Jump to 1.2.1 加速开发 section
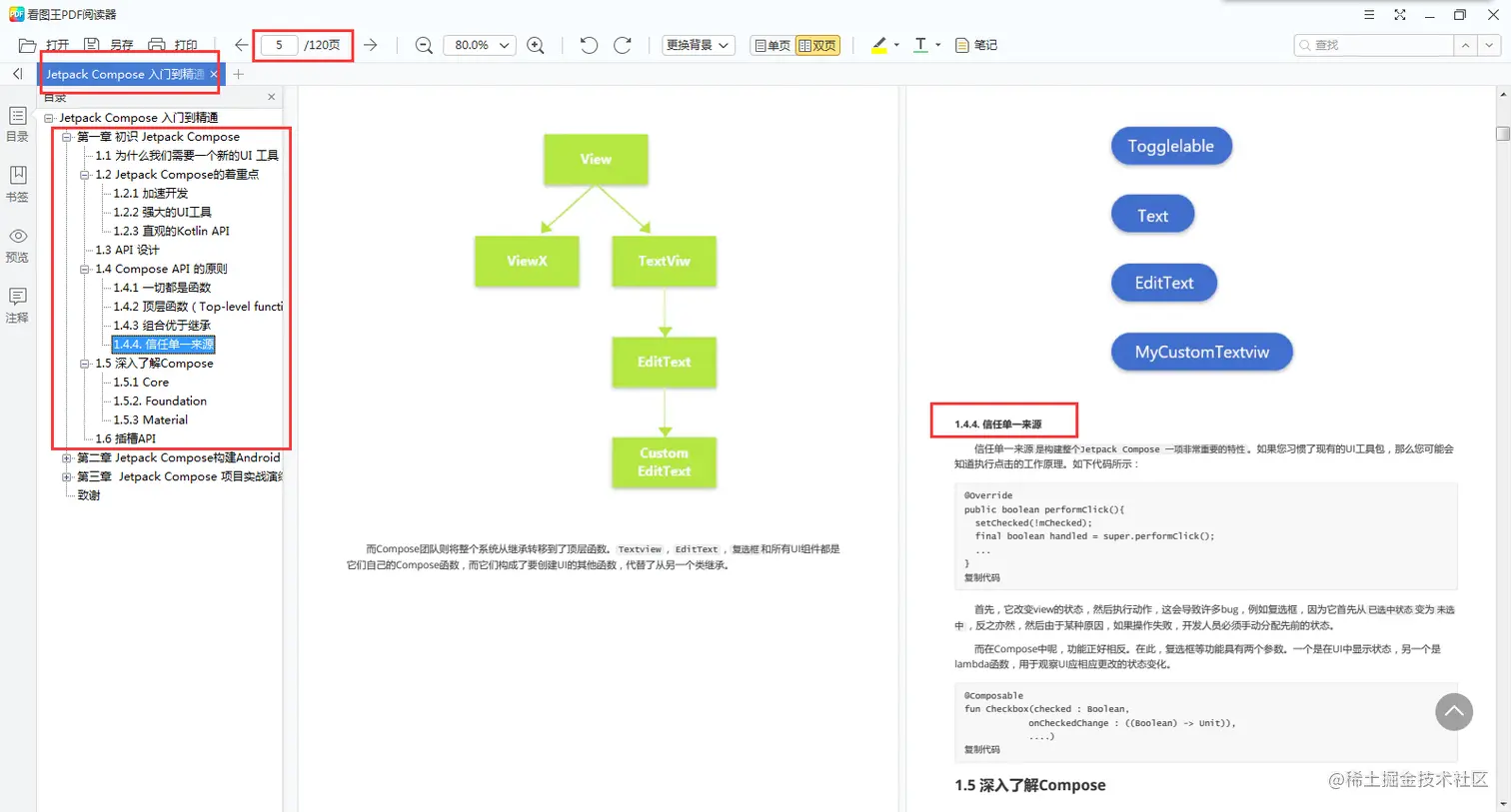The width and height of the screenshot is (1511, 812). pos(150,194)
